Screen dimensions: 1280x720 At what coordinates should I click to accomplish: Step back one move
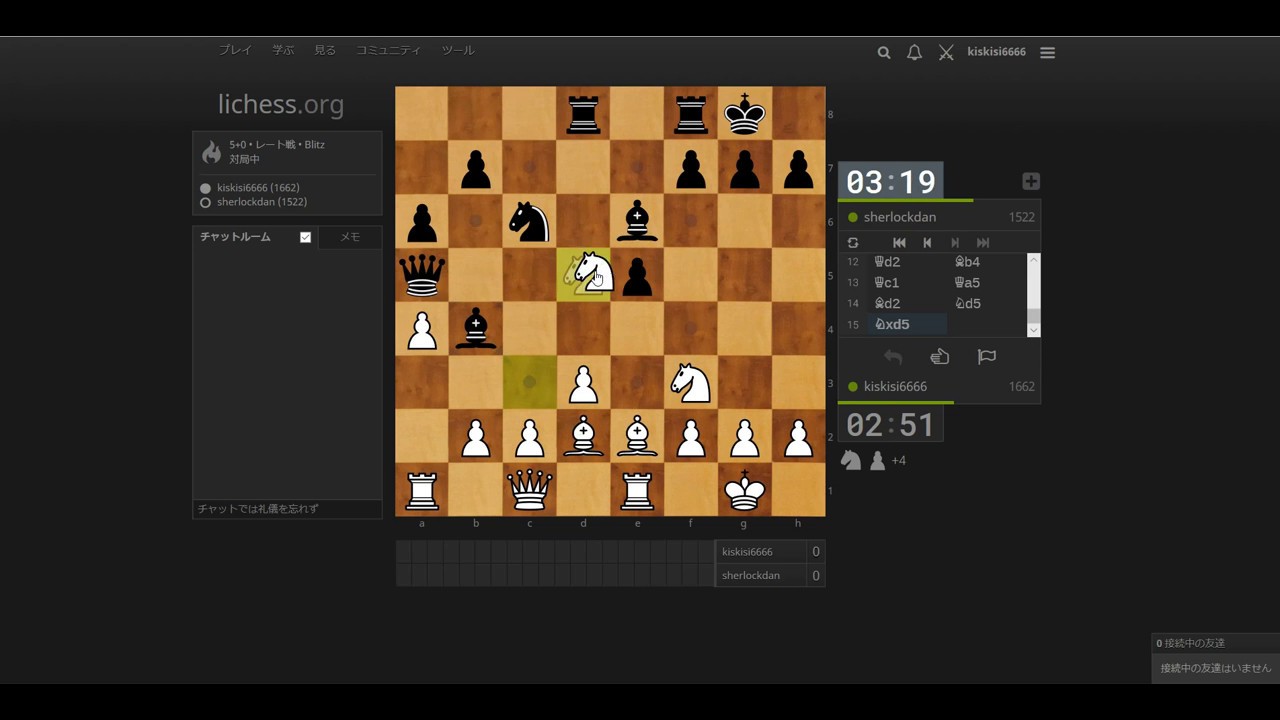click(927, 243)
